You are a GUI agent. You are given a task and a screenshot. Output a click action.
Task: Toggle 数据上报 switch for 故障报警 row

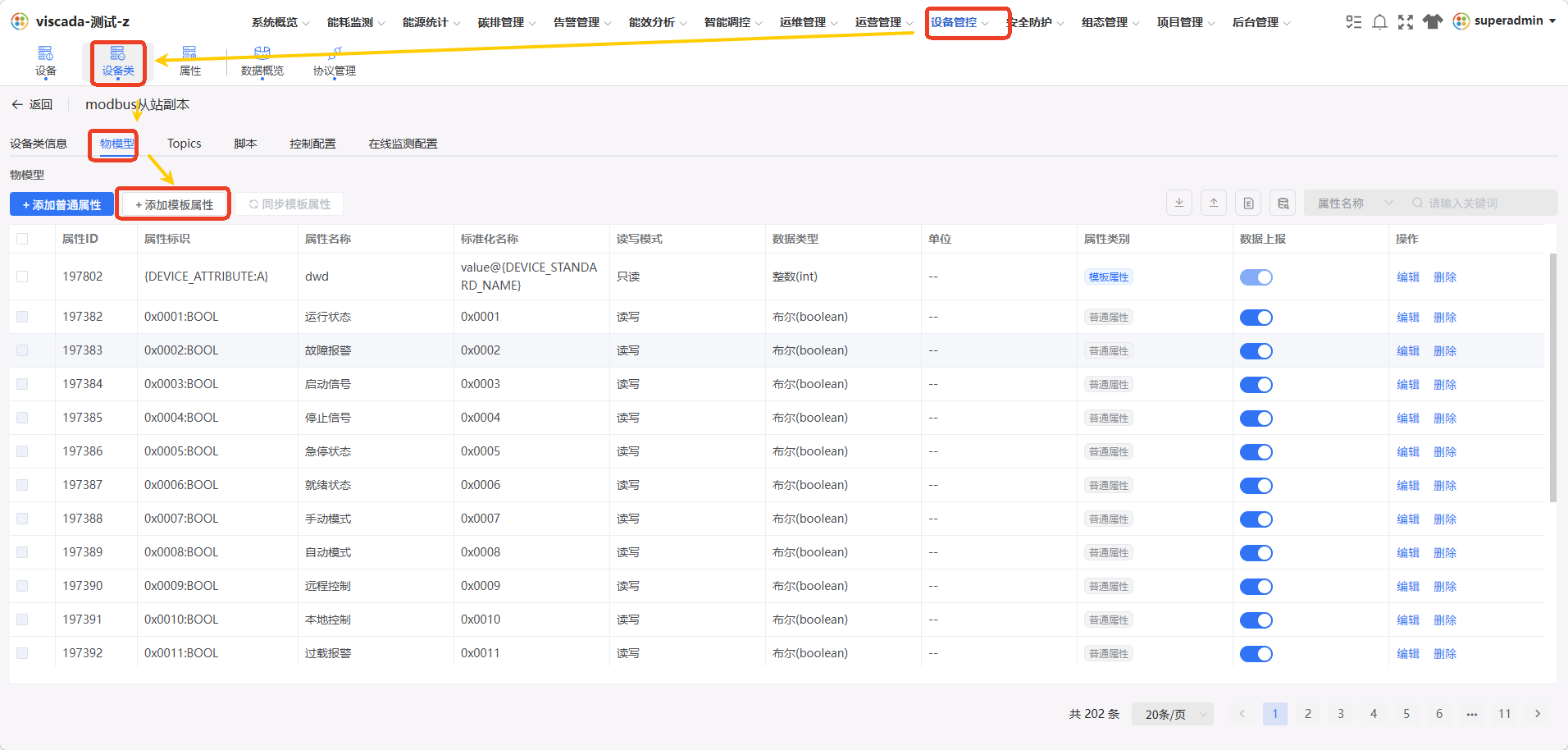click(x=1256, y=351)
